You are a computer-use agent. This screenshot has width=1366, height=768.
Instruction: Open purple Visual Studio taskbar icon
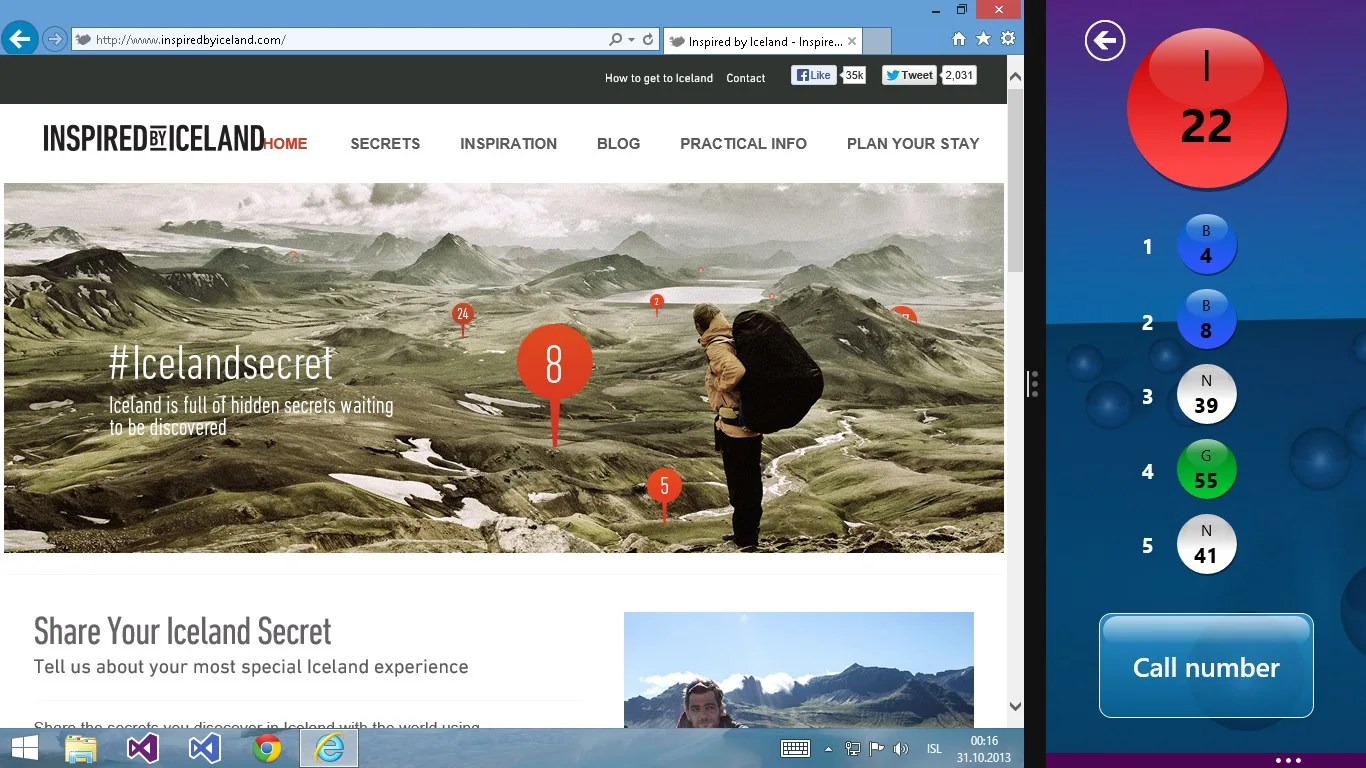pos(143,748)
